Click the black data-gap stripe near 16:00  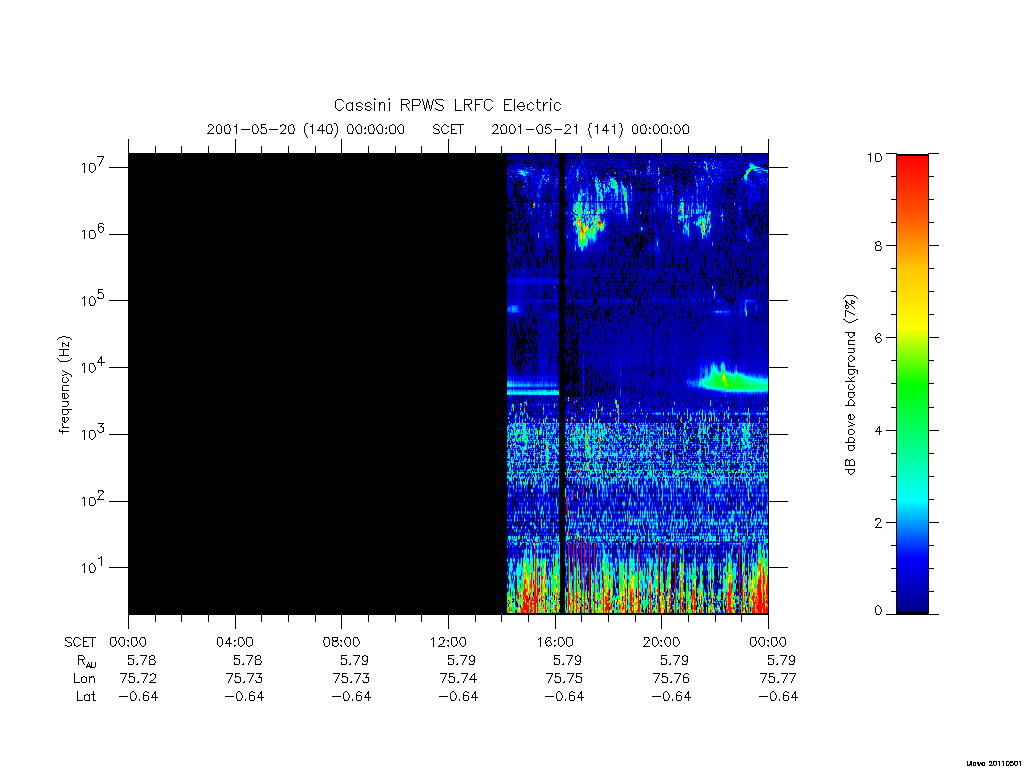click(562, 384)
